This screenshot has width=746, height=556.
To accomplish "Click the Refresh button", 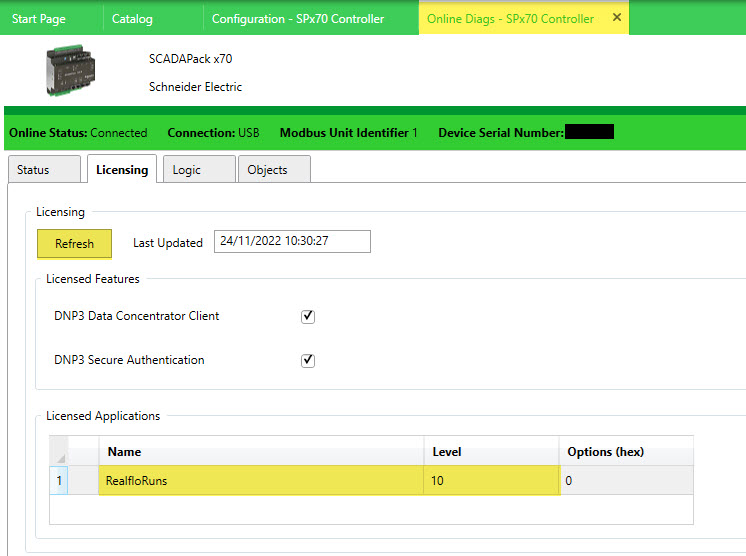I will coord(74,244).
